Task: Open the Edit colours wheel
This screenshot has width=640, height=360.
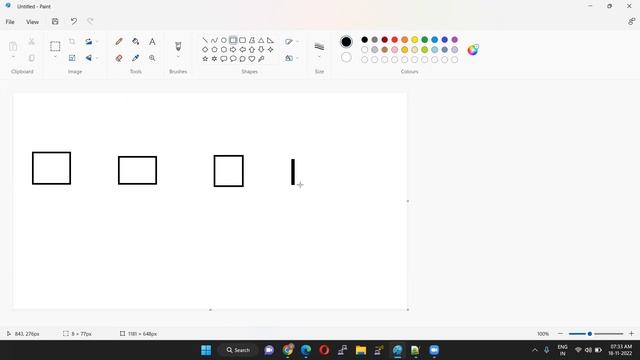Action: (473, 50)
